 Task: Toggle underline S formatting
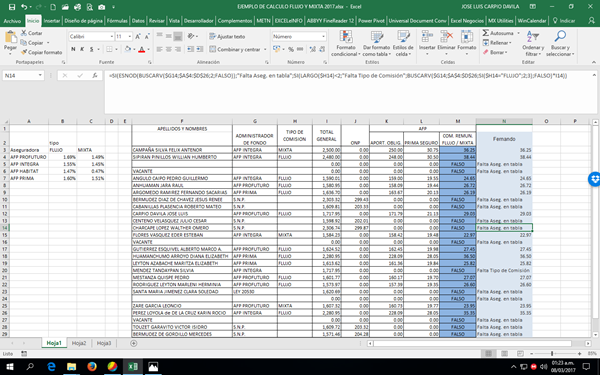(91, 49)
